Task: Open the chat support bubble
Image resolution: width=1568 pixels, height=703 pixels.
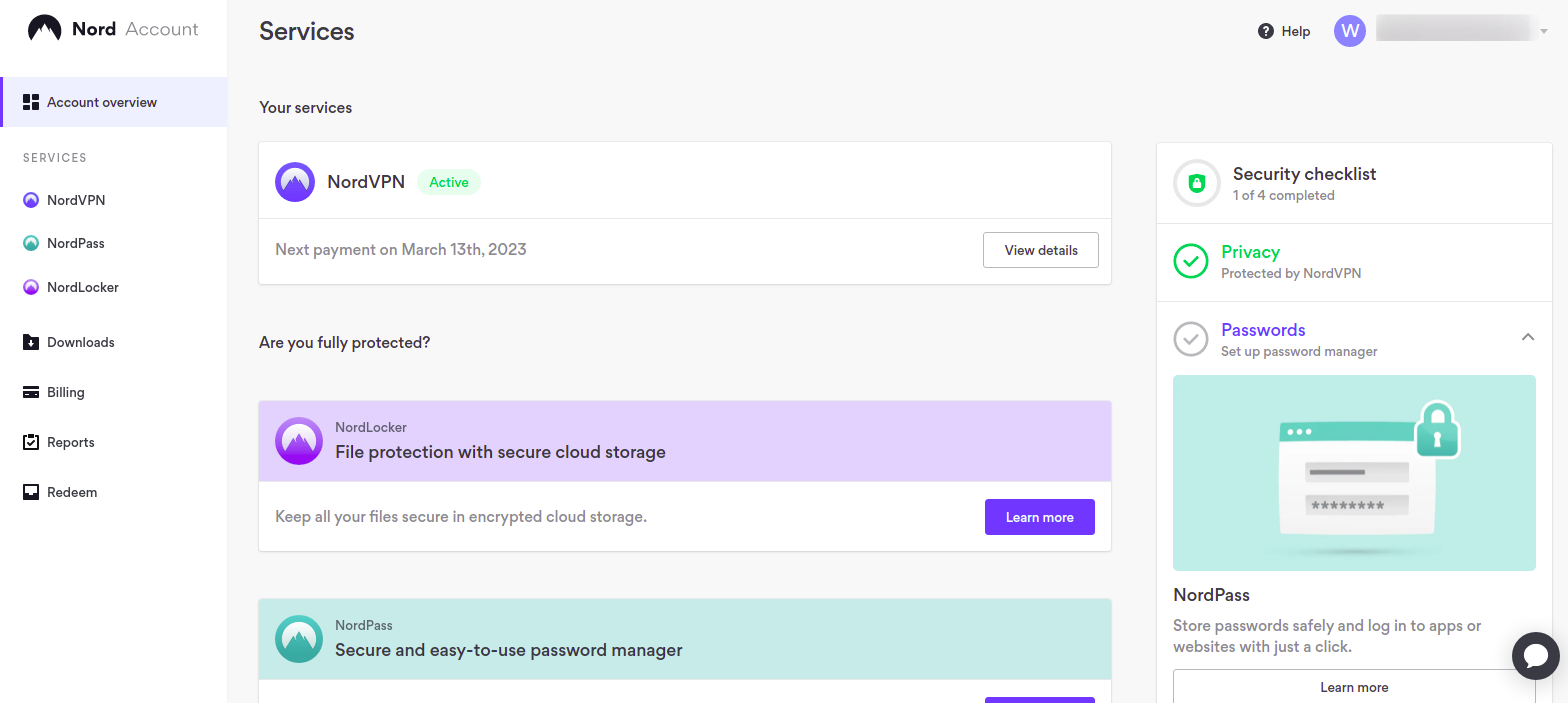Action: coord(1536,656)
